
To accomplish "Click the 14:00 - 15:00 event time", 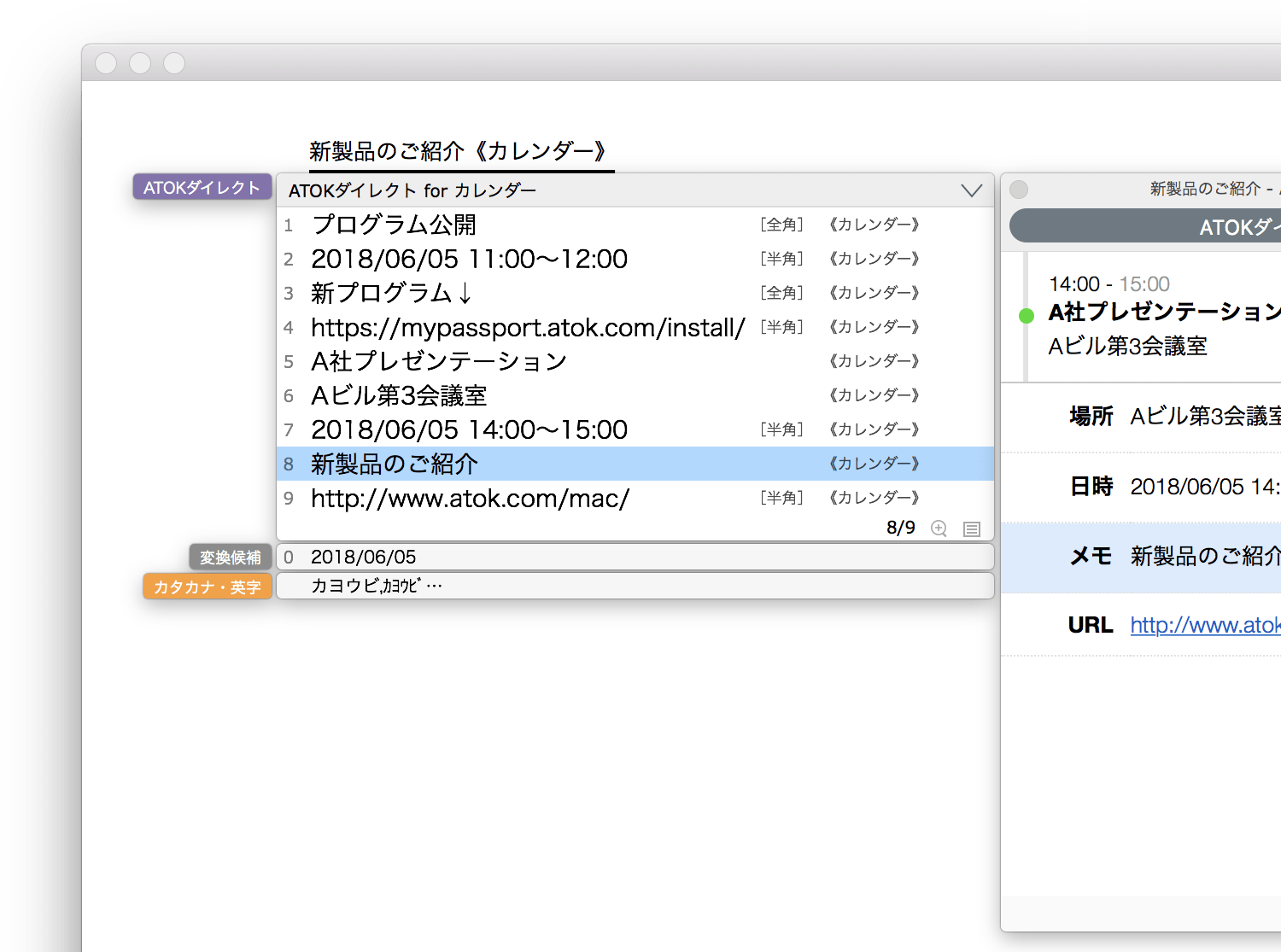I will click(x=1108, y=283).
